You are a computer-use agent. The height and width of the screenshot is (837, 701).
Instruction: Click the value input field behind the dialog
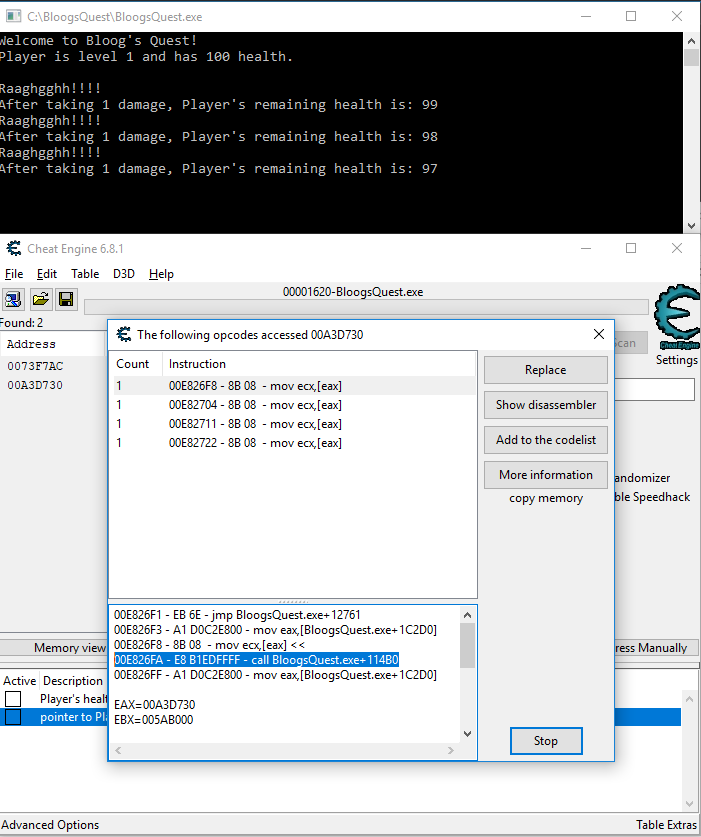[x=655, y=390]
